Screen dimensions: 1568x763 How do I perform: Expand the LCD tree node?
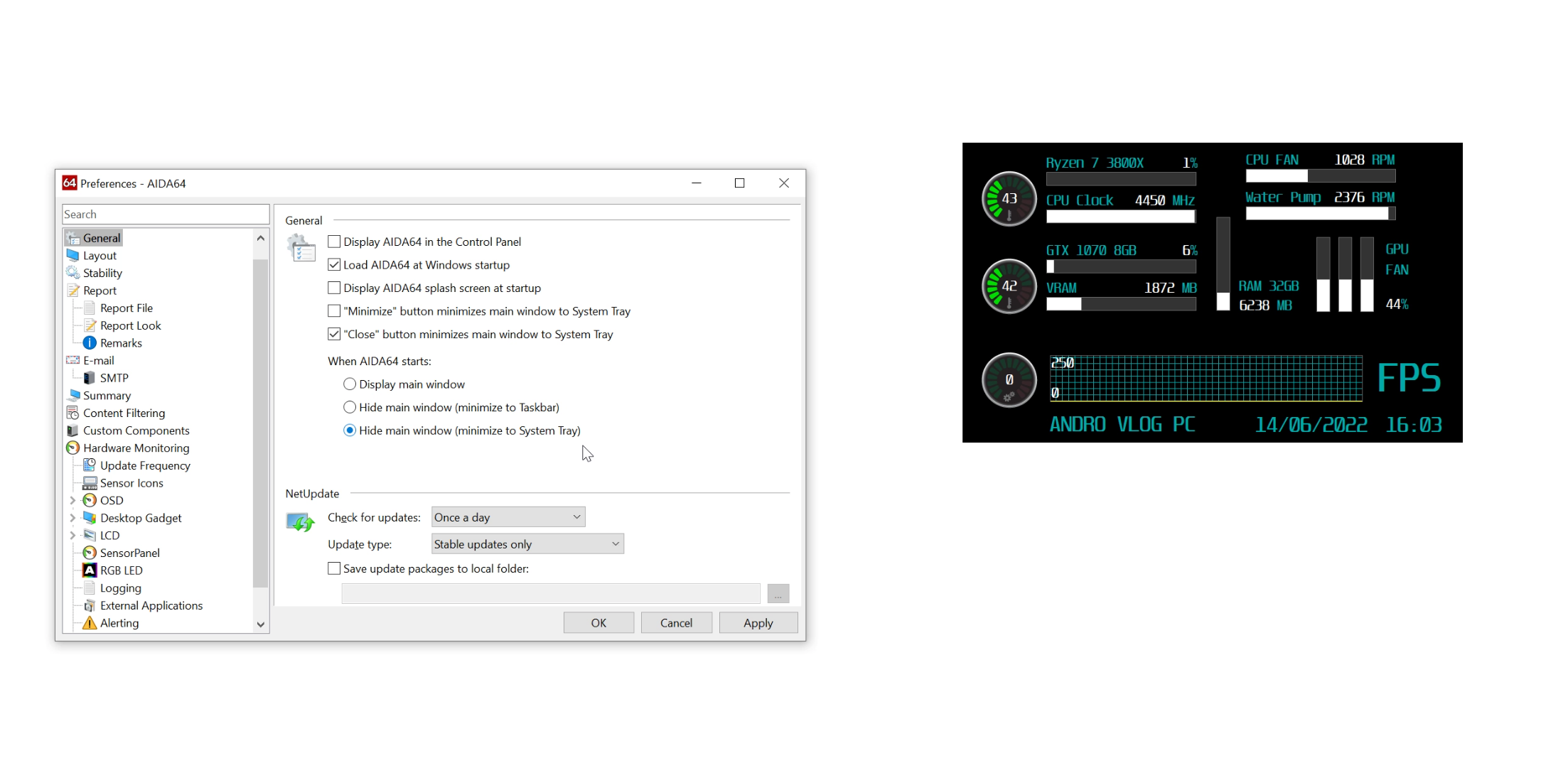point(73,536)
